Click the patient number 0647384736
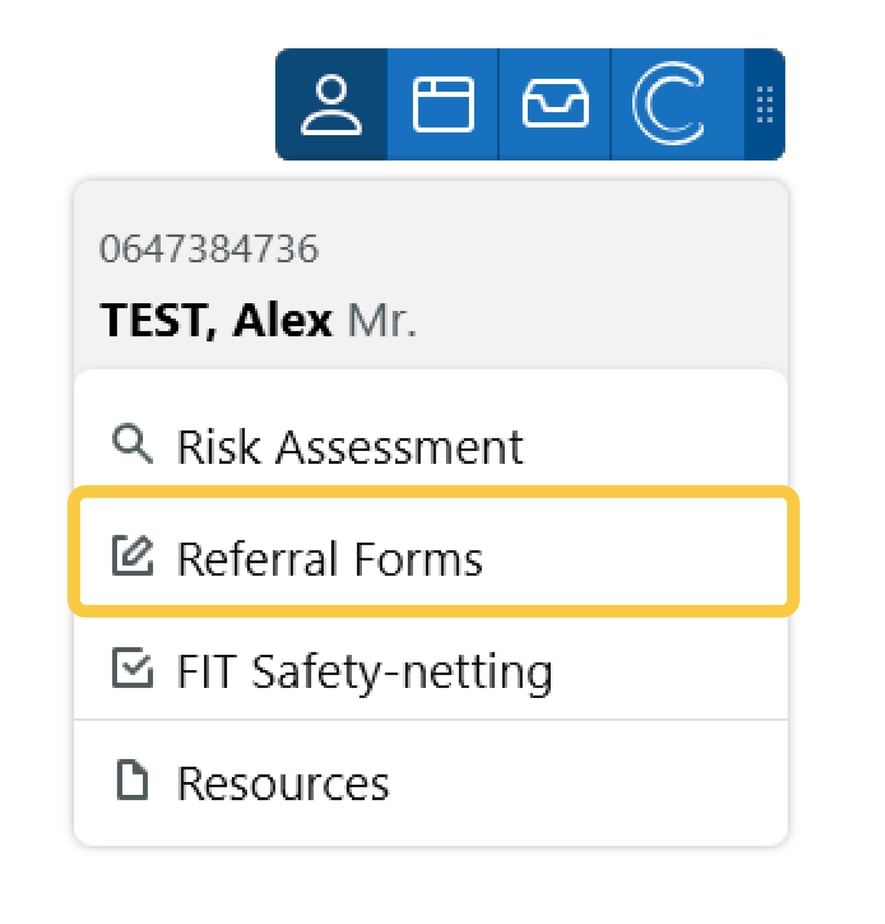The height and width of the screenshot is (924, 885). [209, 249]
